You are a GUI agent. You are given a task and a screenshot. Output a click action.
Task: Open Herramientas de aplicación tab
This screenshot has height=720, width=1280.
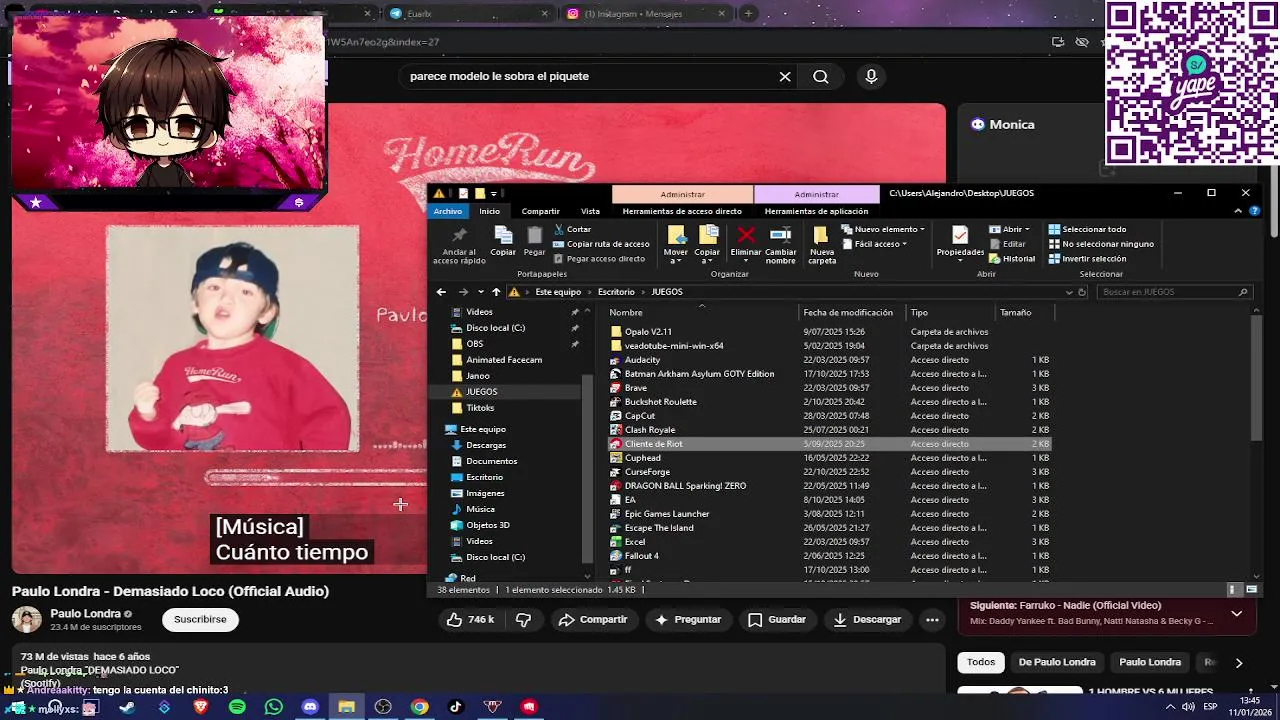(x=816, y=211)
